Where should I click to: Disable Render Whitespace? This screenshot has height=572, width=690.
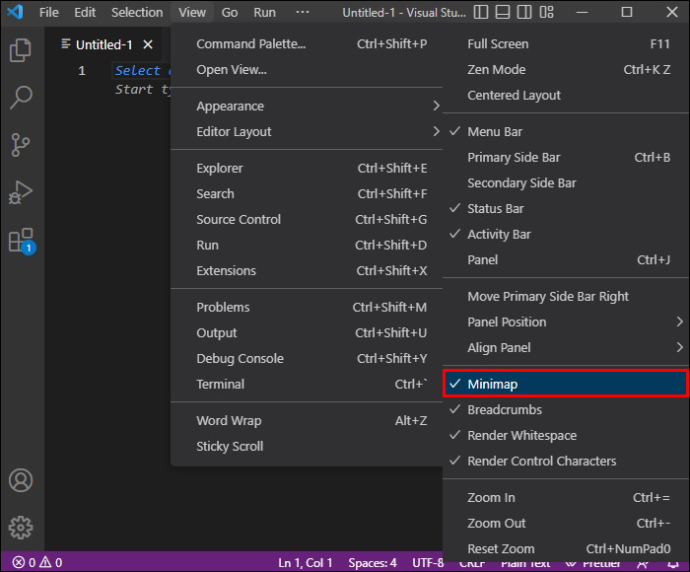coord(565,435)
